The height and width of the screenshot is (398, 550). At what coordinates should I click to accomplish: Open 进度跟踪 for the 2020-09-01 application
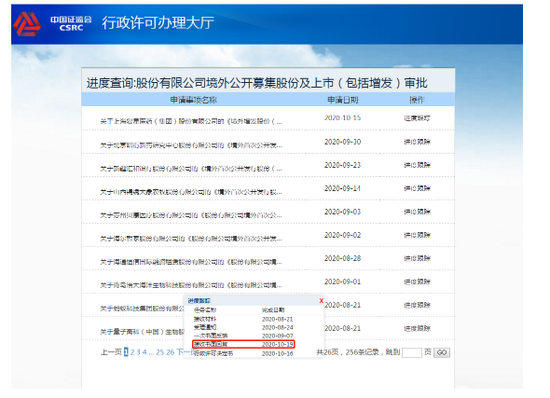coord(417,282)
